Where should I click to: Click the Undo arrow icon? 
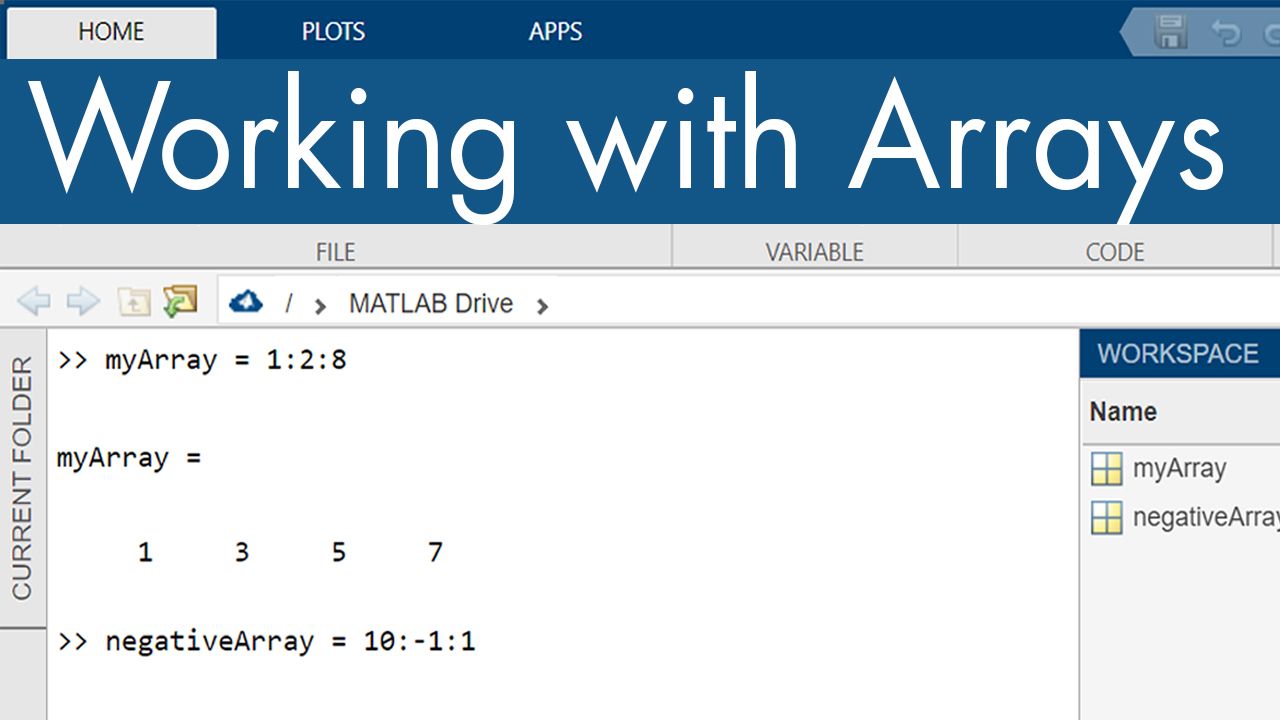pos(1227,32)
